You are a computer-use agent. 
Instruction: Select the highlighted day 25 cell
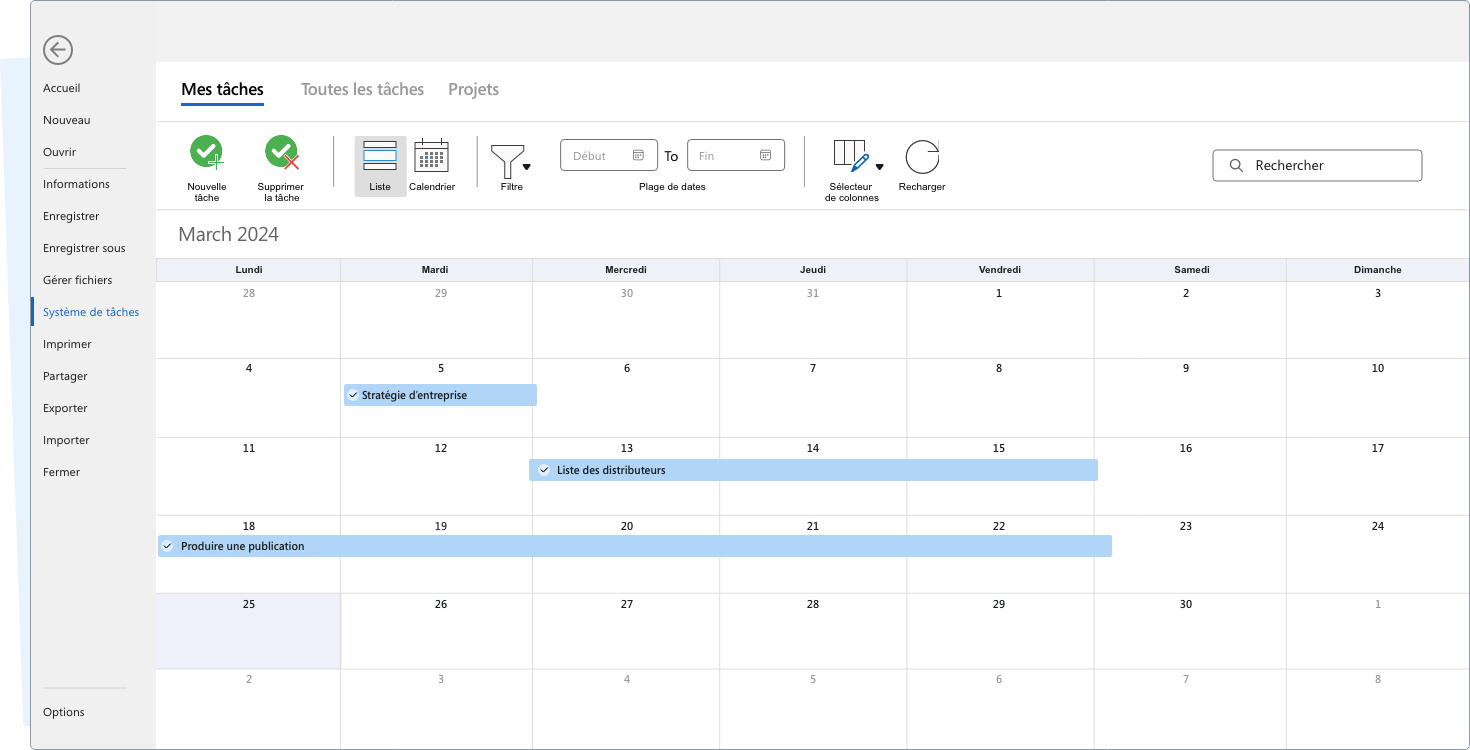(249, 631)
